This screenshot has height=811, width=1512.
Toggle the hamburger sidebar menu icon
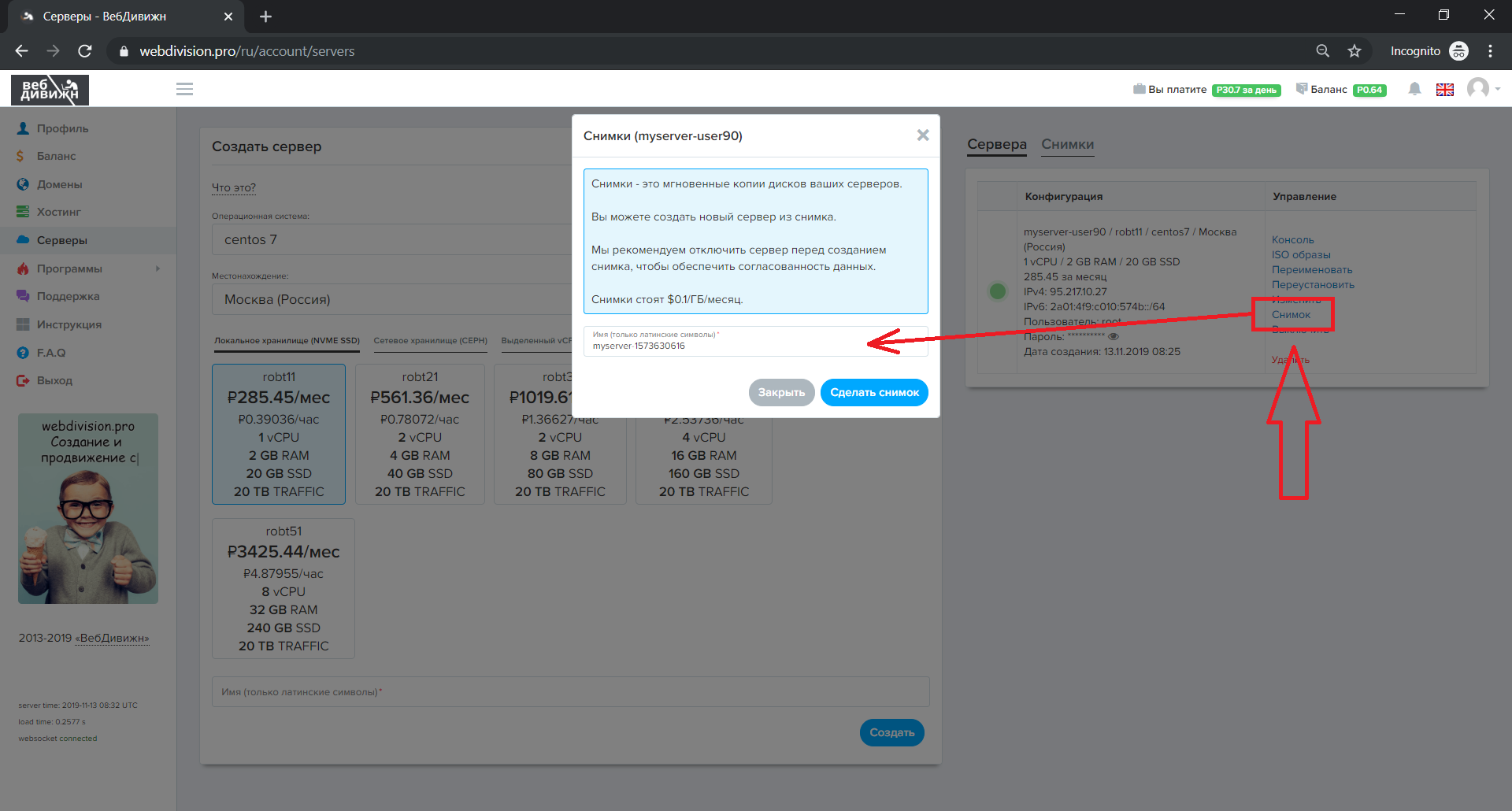(184, 89)
